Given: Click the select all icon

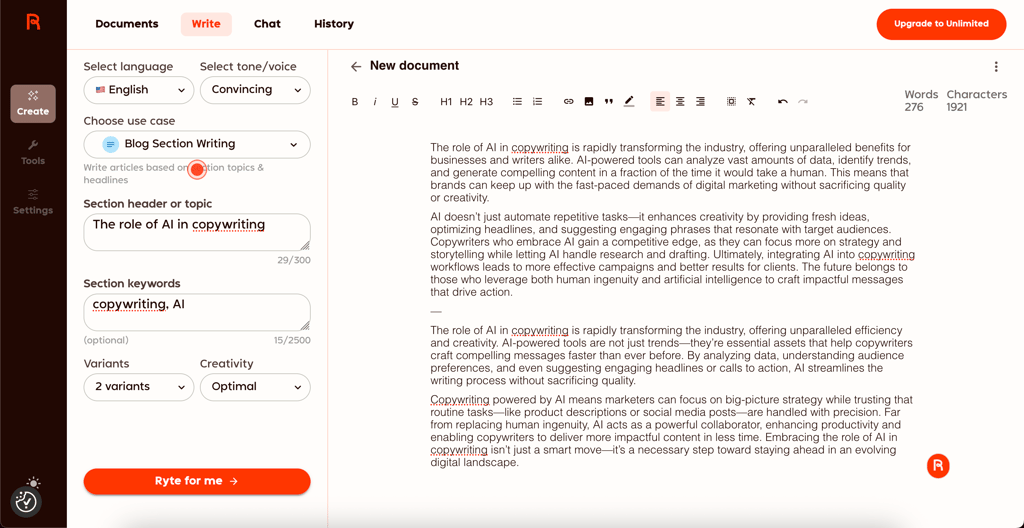Looking at the screenshot, I should point(731,101).
